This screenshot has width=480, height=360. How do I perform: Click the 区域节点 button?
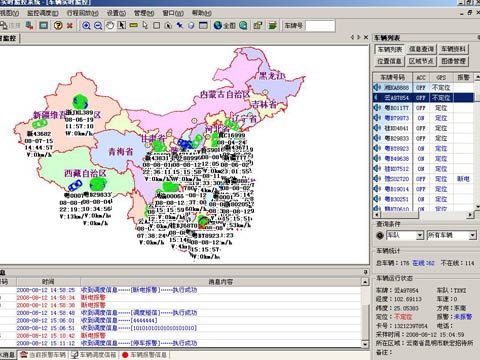tap(421, 61)
